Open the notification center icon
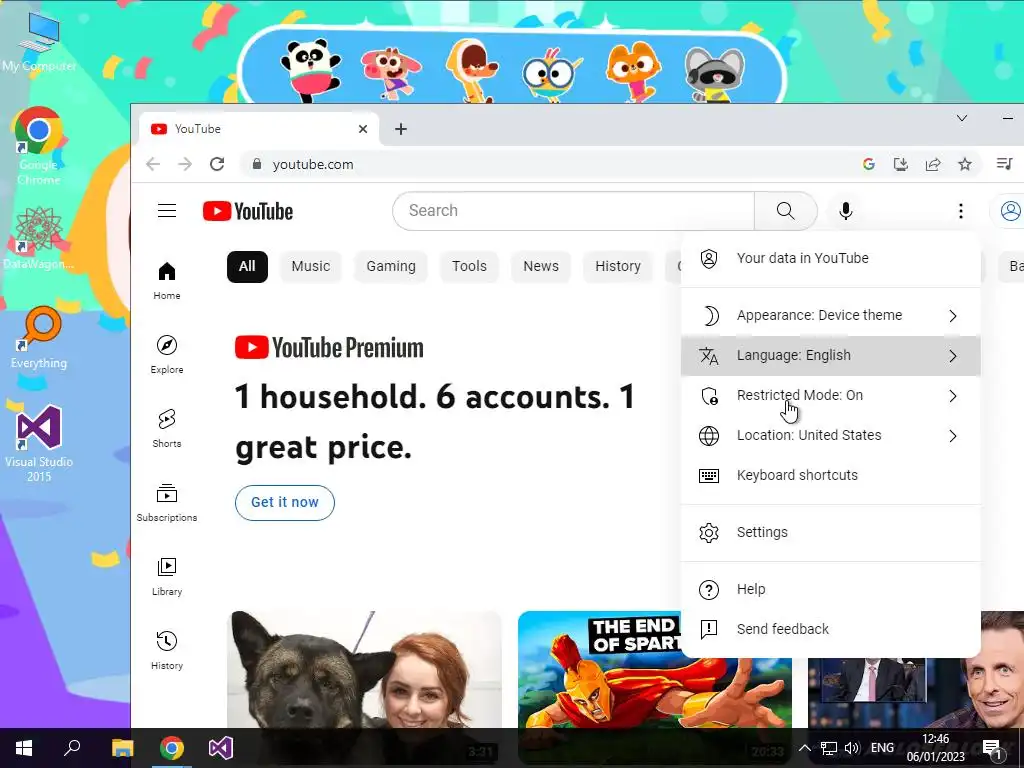The image size is (1024, 768). click(x=992, y=748)
